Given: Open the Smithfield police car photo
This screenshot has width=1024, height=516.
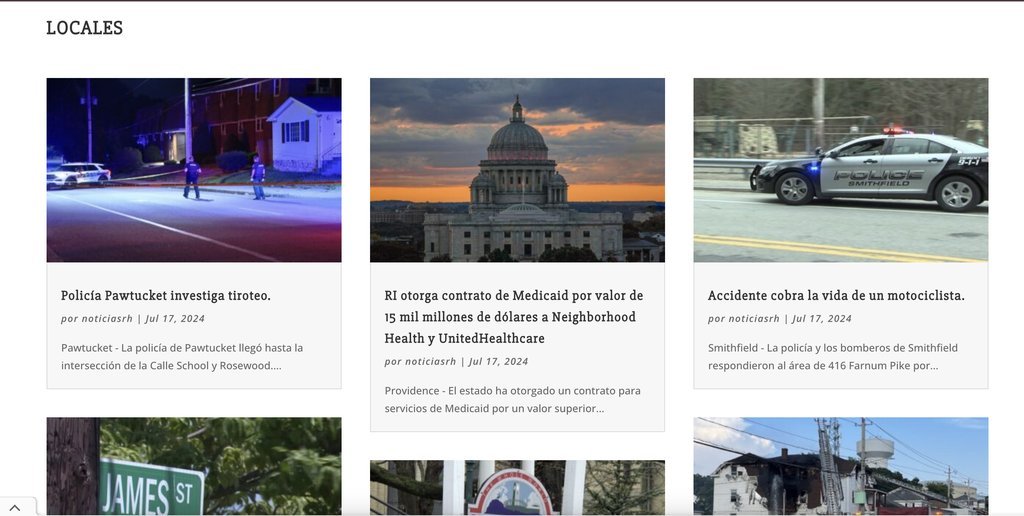Looking at the screenshot, I should (x=840, y=170).
